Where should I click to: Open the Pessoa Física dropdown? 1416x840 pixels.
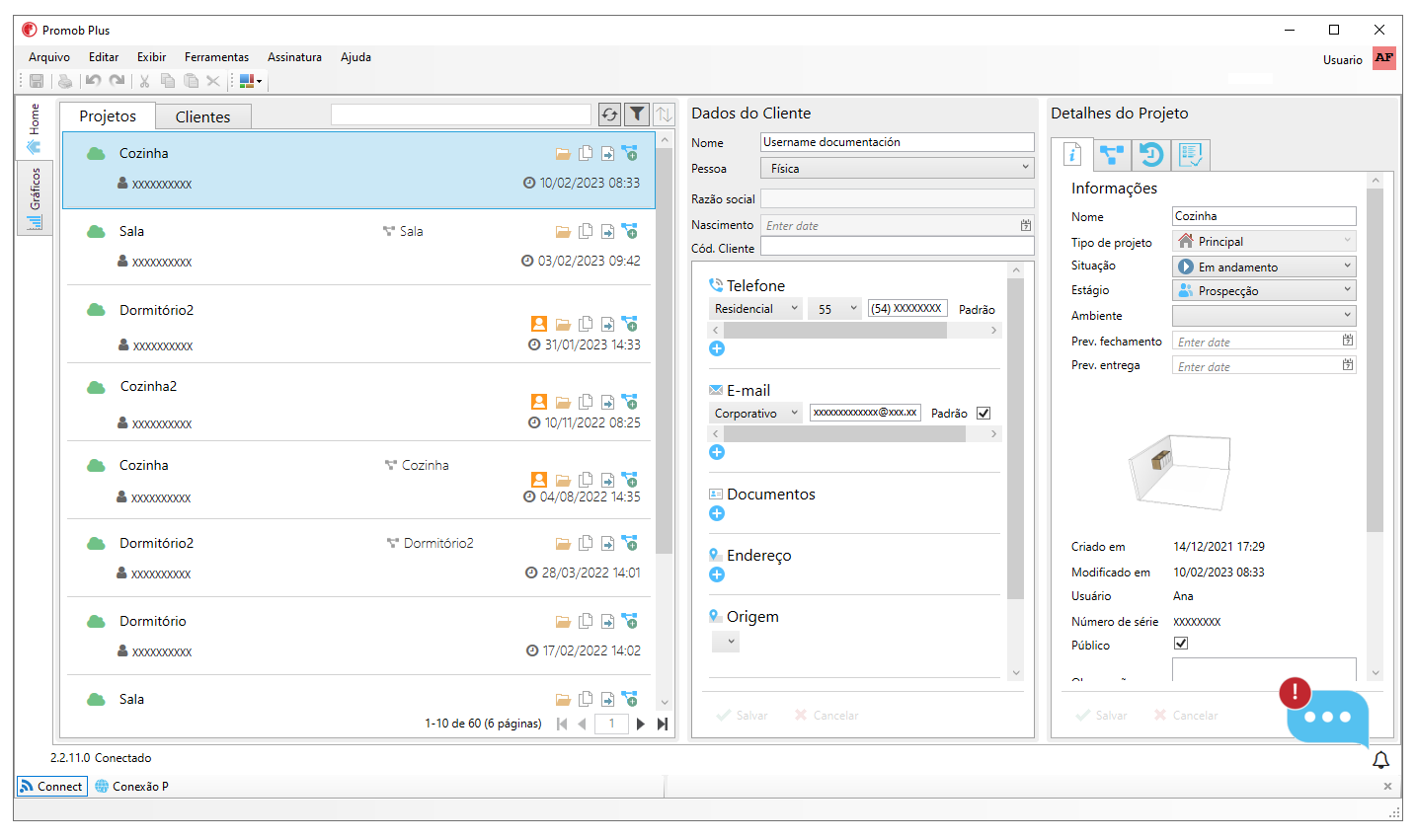coord(898,168)
